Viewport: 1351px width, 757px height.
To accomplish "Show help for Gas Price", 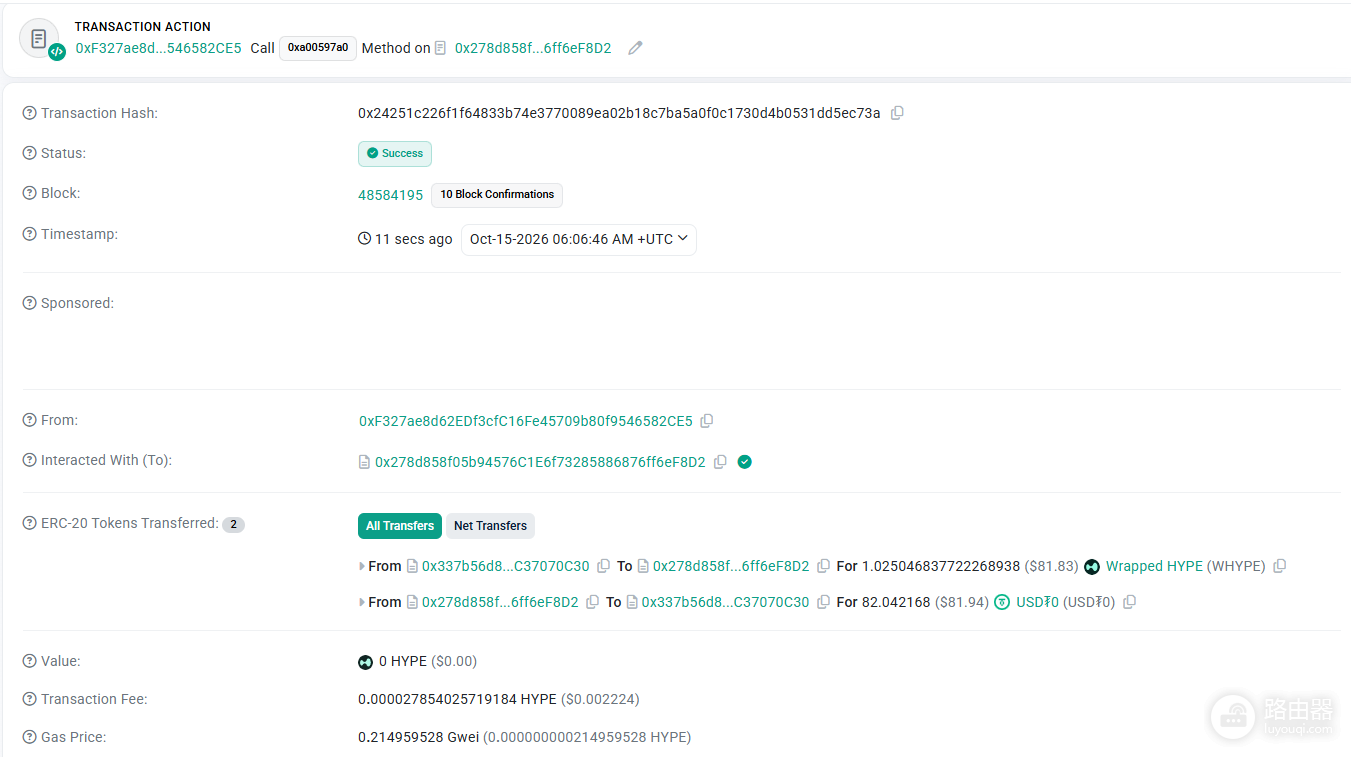I will coord(30,737).
